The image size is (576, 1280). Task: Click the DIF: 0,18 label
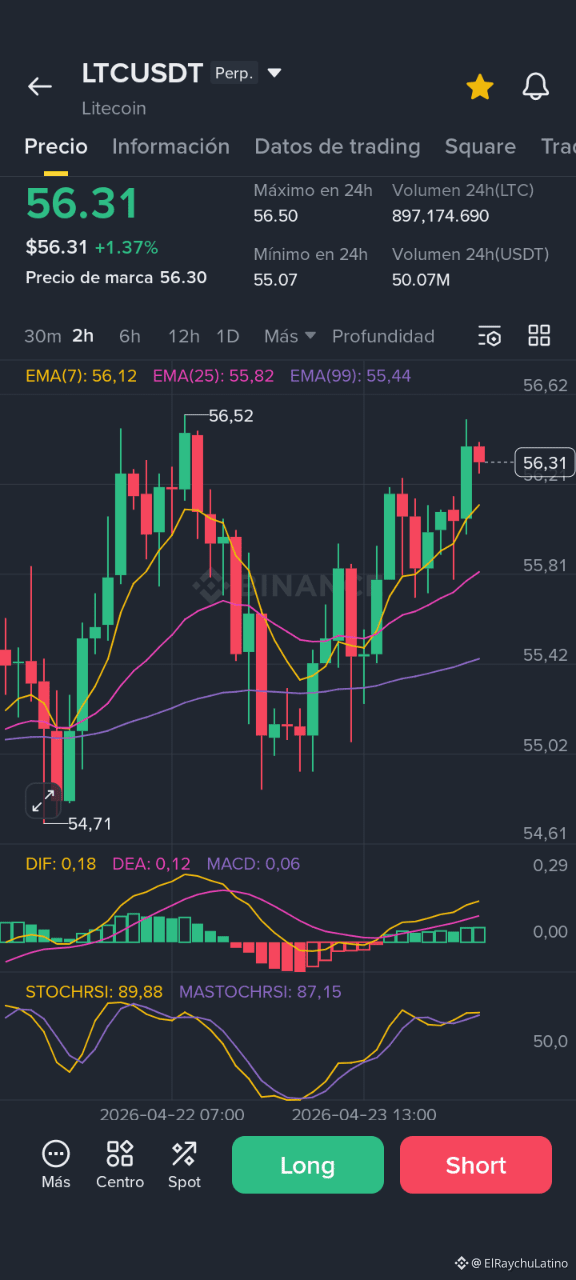(61, 864)
